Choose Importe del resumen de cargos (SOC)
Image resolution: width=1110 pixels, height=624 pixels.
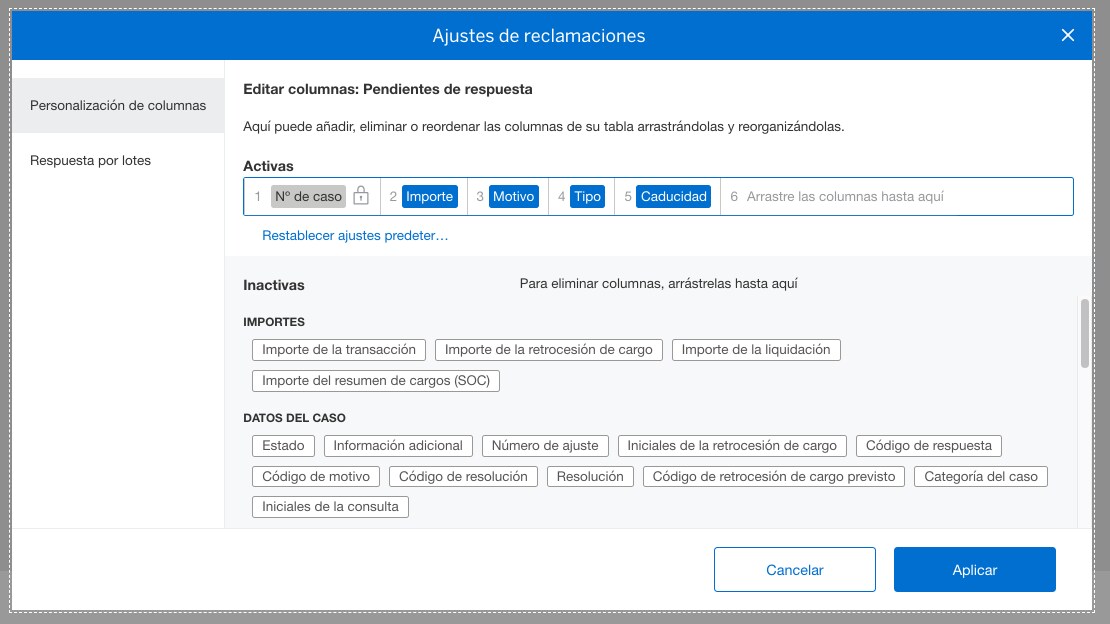pos(376,380)
